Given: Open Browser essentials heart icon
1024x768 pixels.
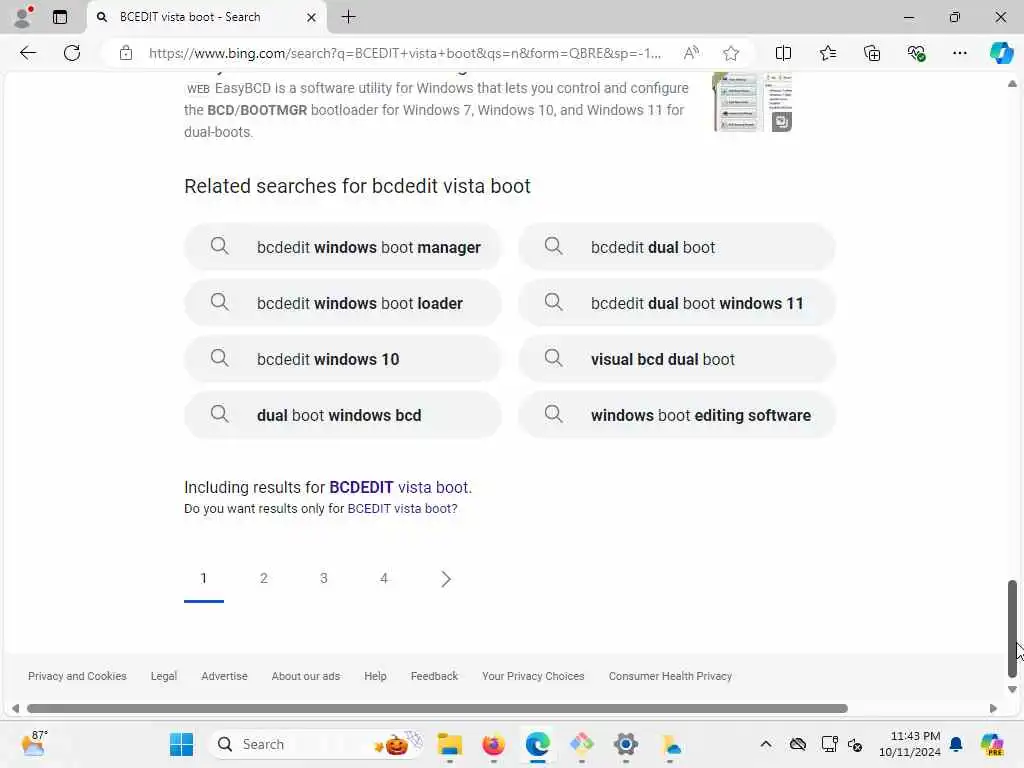Looking at the screenshot, I should 916,53.
